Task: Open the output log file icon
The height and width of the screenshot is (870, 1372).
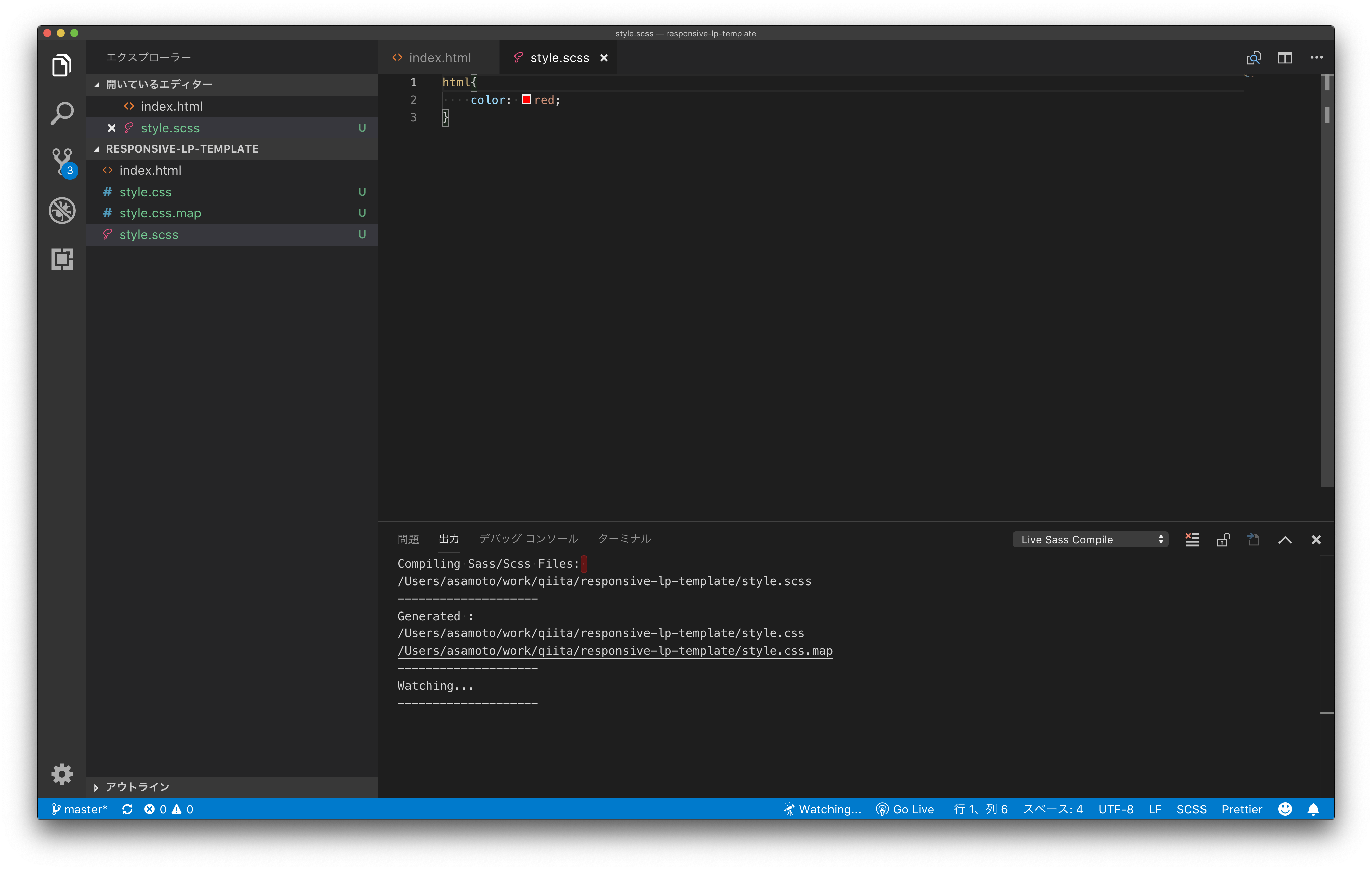Action: tap(1254, 539)
